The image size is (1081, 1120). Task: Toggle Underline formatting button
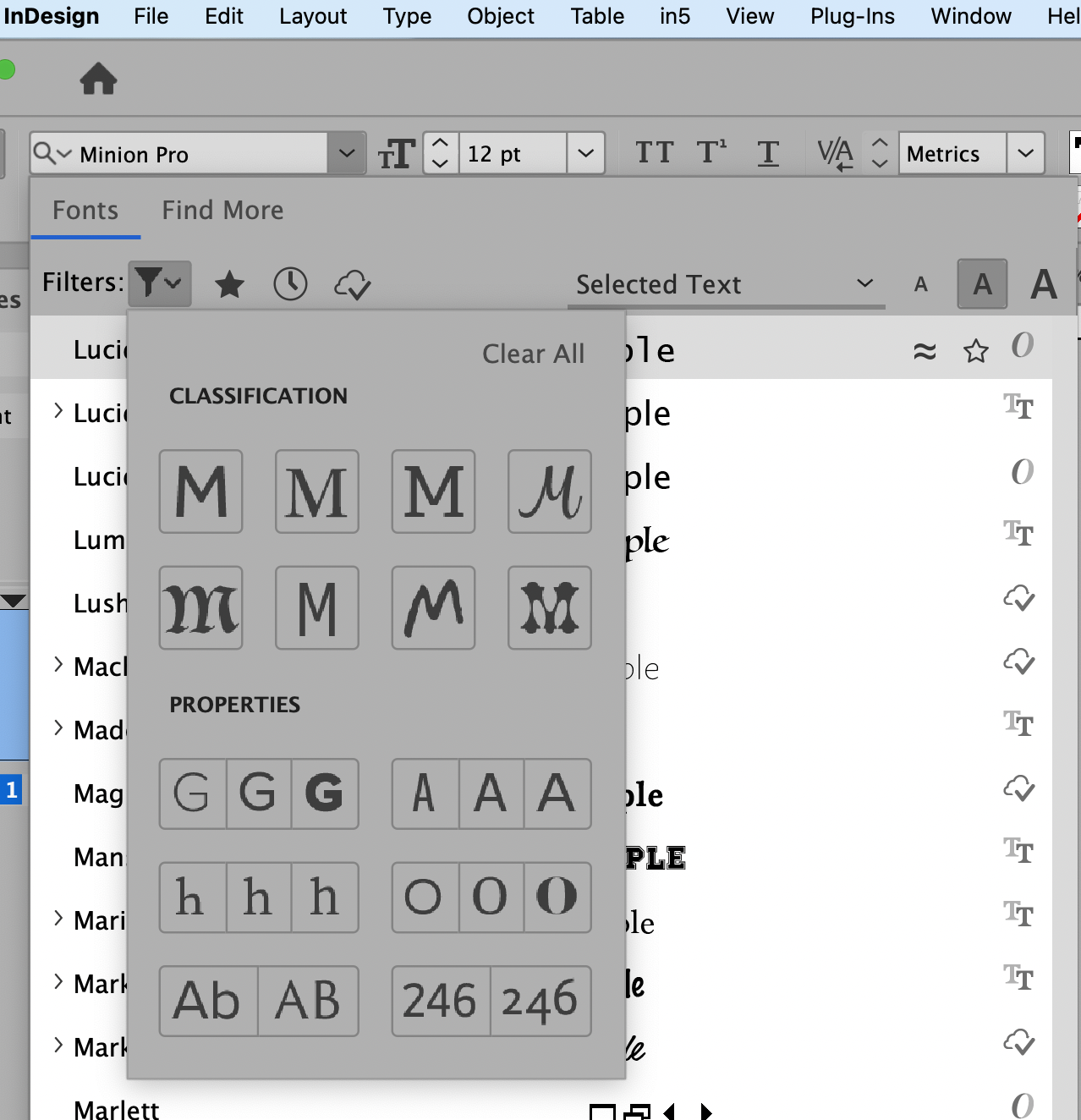(x=768, y=153)
